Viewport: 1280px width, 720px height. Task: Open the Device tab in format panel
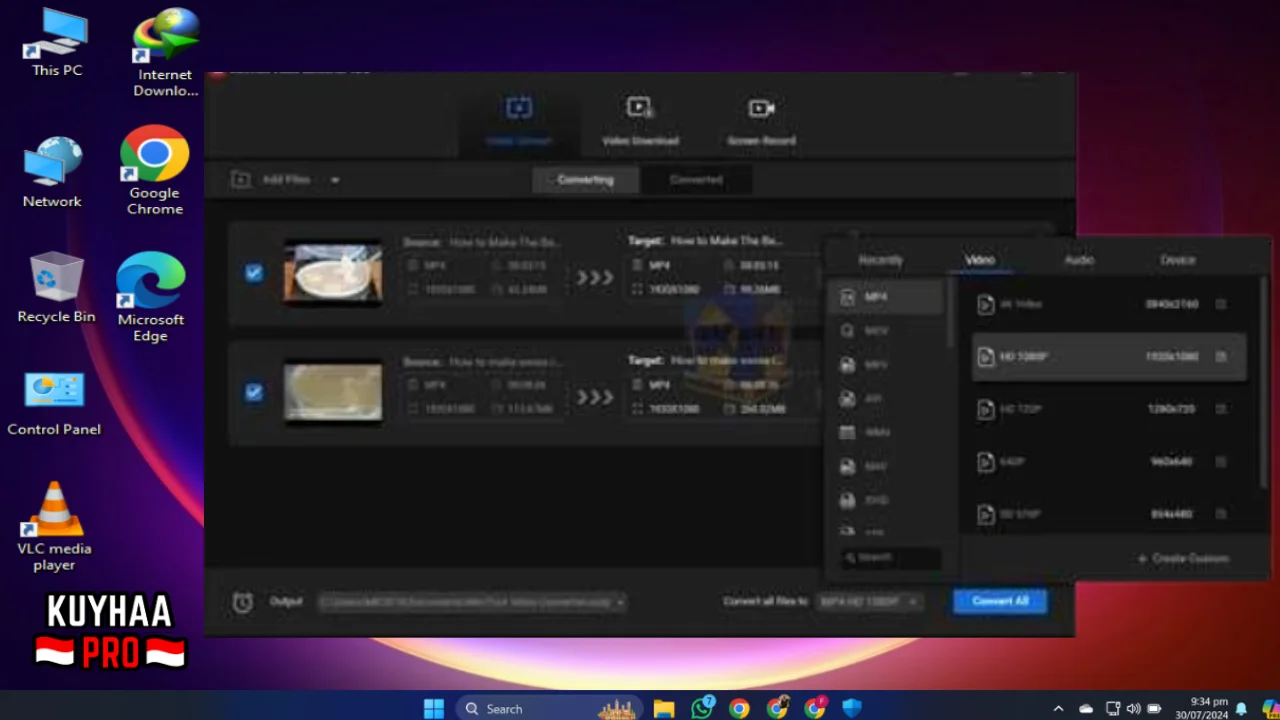[x=1178, y=260]
